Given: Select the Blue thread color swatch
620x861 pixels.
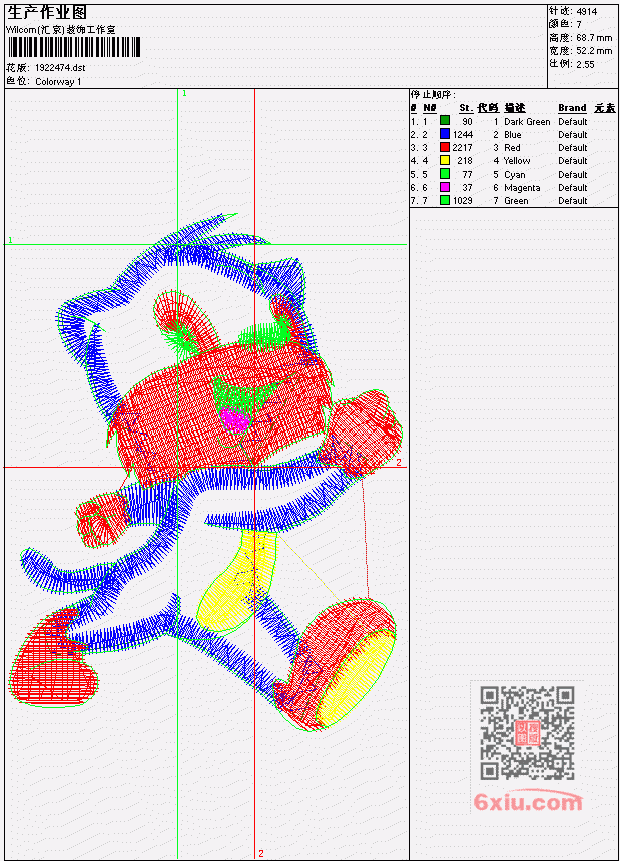Looking at the screenshot, I should click(x=445, y=134).
